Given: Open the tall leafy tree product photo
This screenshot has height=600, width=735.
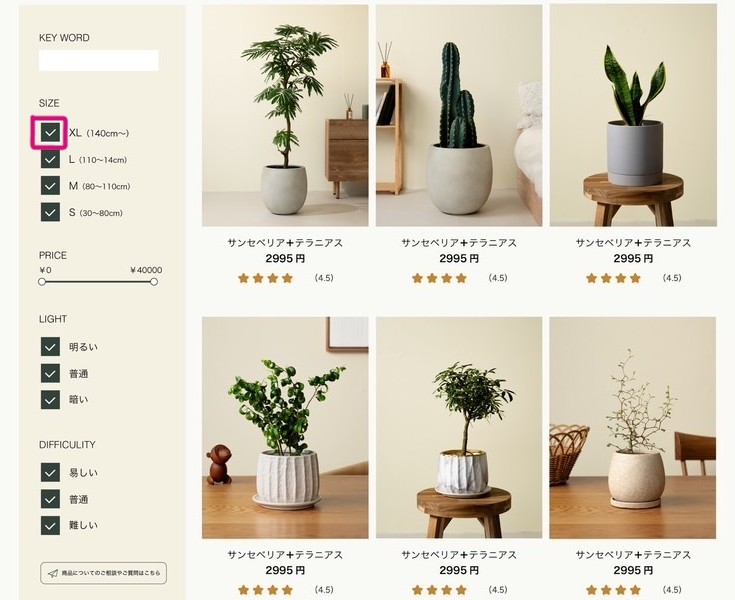Looking at the screenshot, I should (285, 116).
